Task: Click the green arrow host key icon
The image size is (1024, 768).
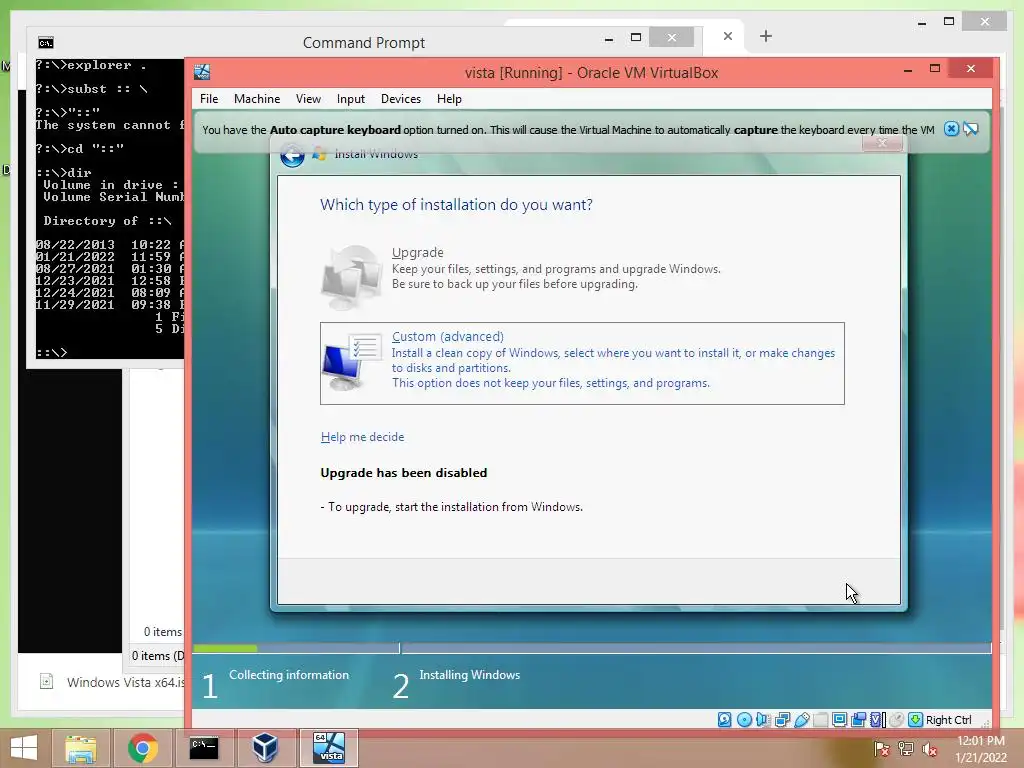Action: tap(916, 720)
